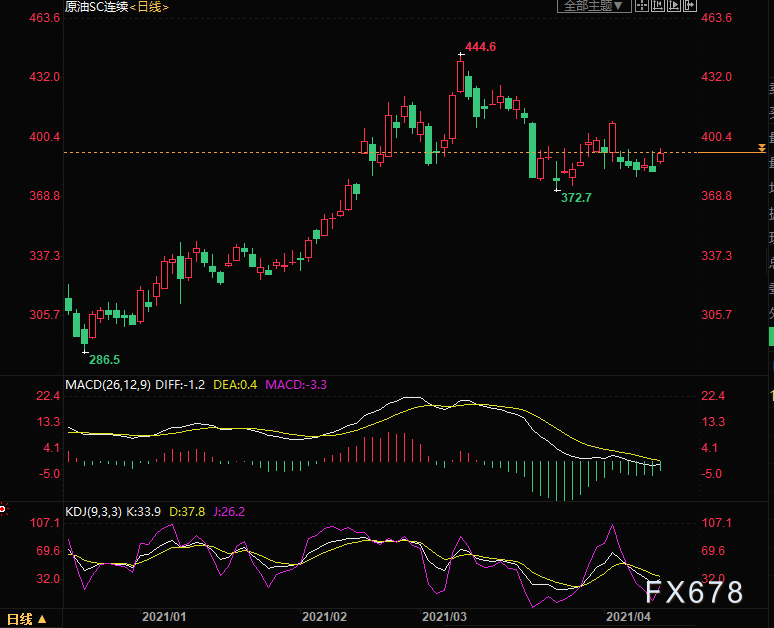Click the D:37.8 value

click(x=187, y=511)
